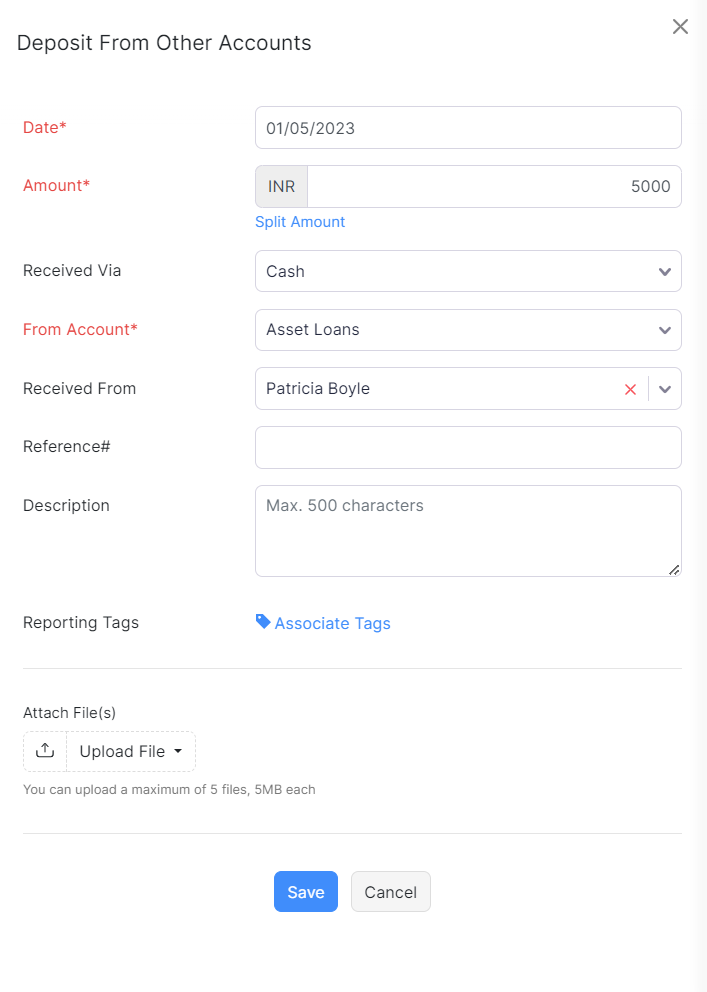Click inside the Description text area

click(468, 530)
